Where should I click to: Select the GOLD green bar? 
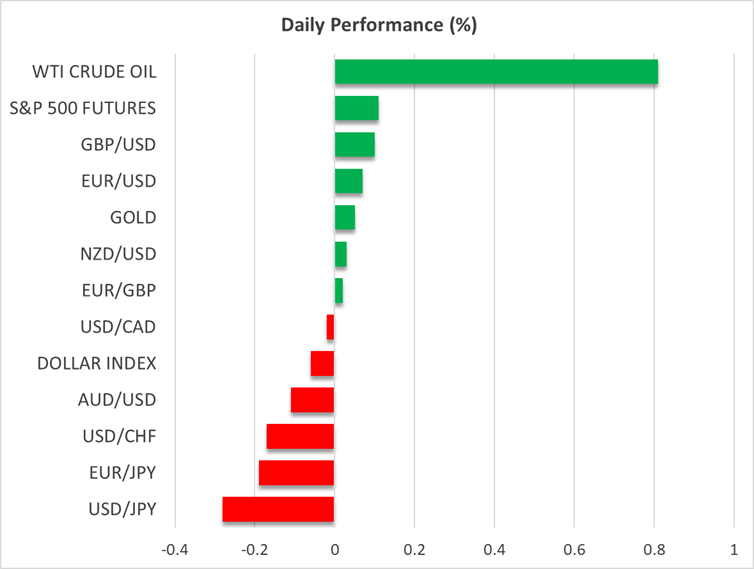click(344, 218)
